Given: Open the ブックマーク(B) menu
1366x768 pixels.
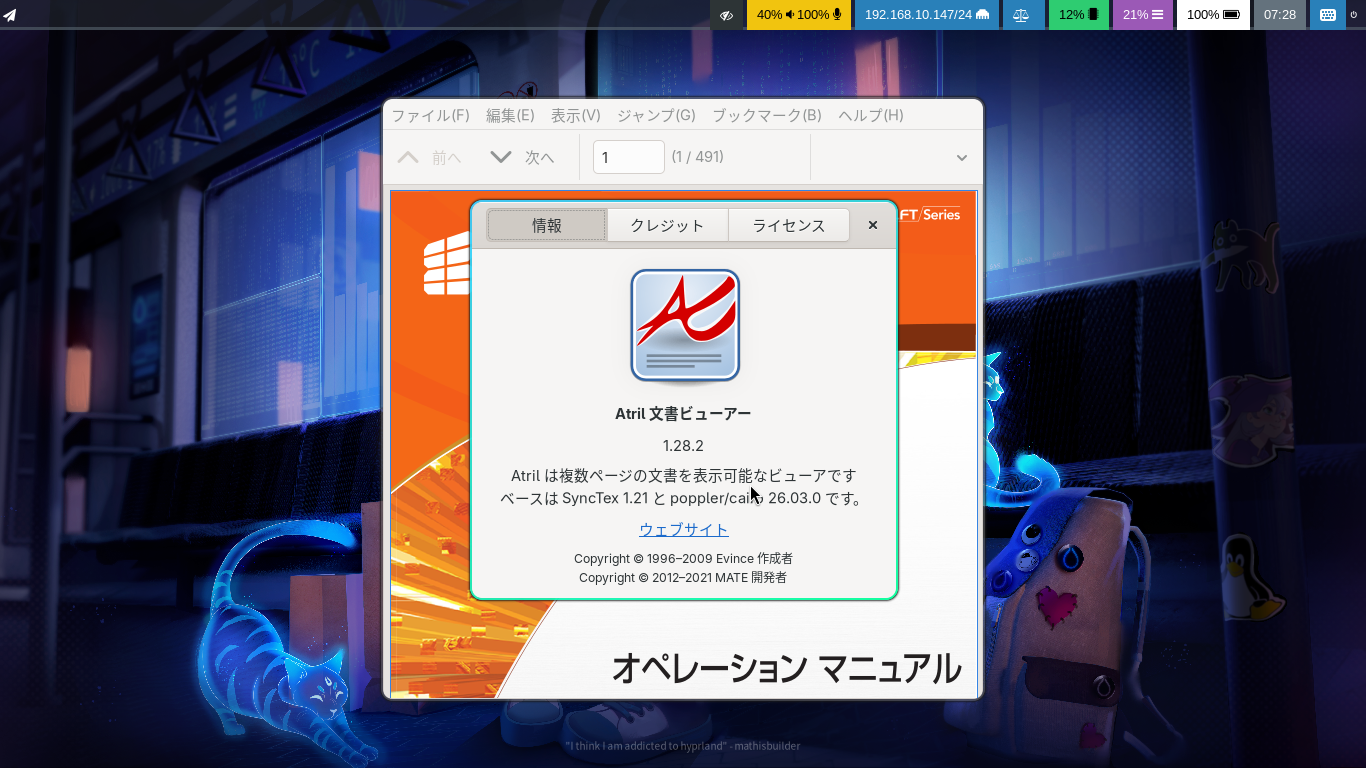Looking at the screenshot, I should point(767,115).
